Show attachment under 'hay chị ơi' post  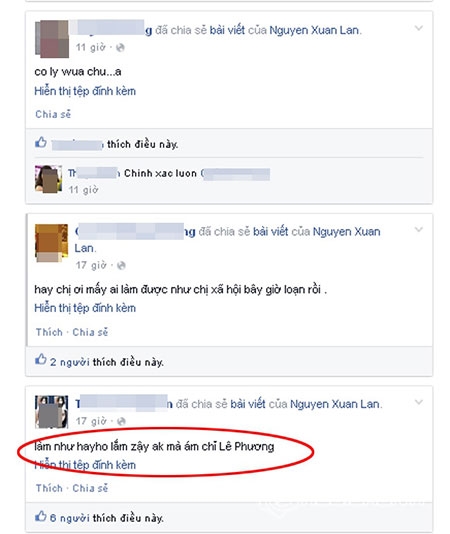point(85,308)
